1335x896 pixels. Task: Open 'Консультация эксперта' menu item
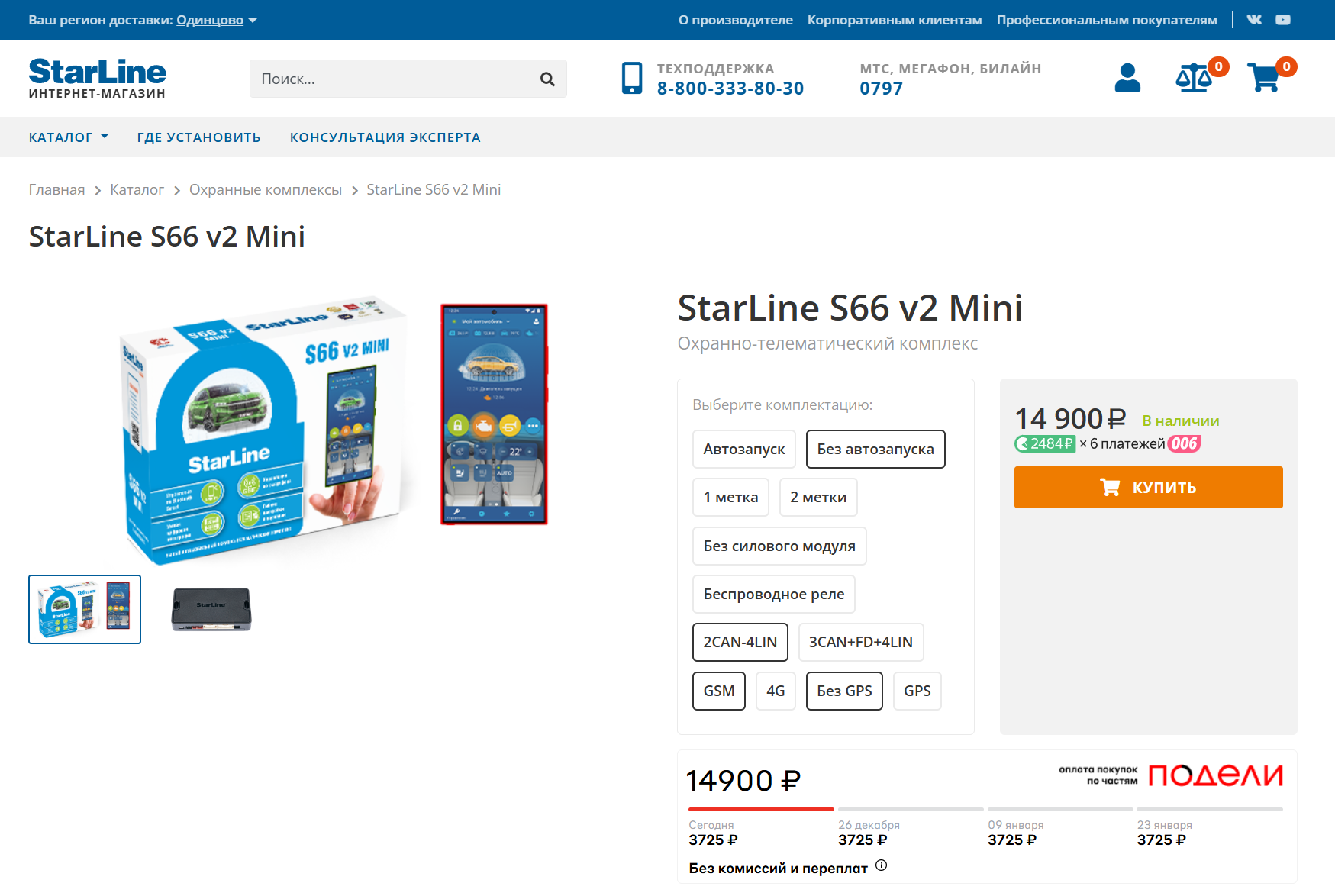point(385,137)
